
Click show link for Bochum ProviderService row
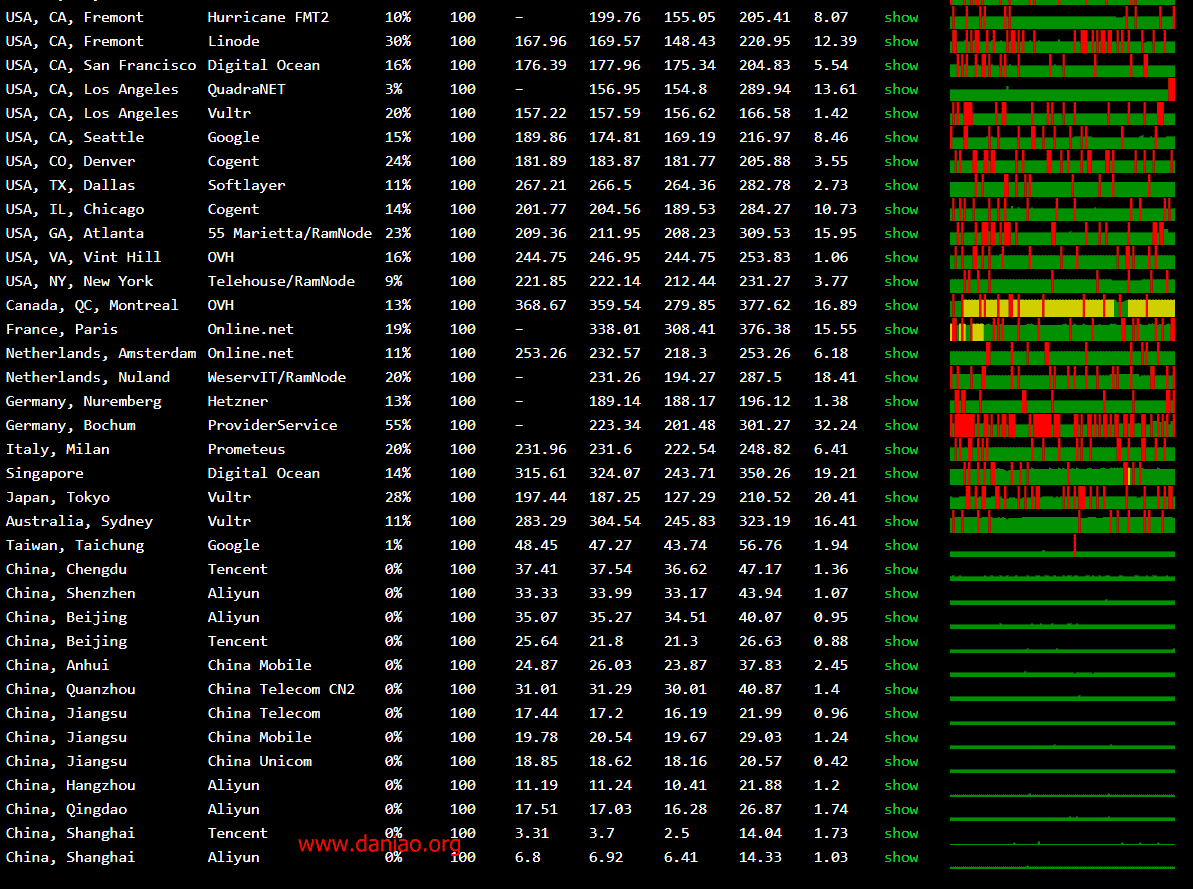coord(901,425)
